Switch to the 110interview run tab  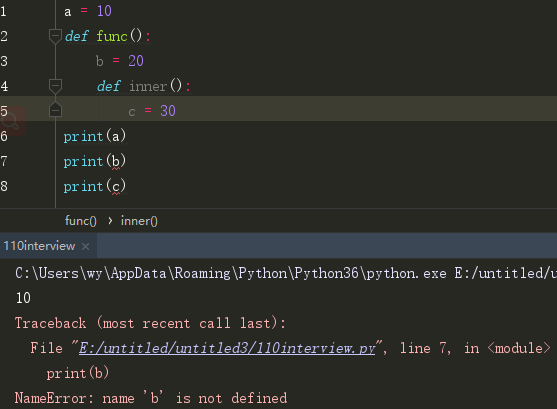pyautogui.click(x=39, y=246)
